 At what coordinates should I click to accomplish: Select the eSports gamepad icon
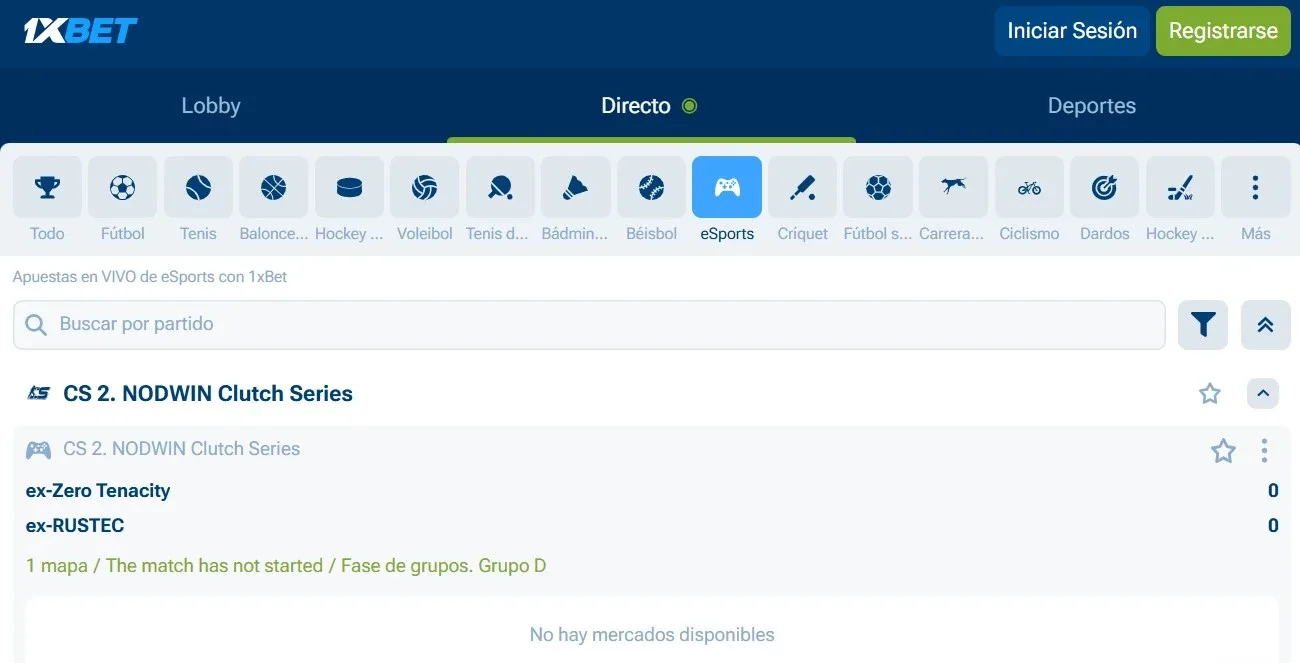[727, 187]
